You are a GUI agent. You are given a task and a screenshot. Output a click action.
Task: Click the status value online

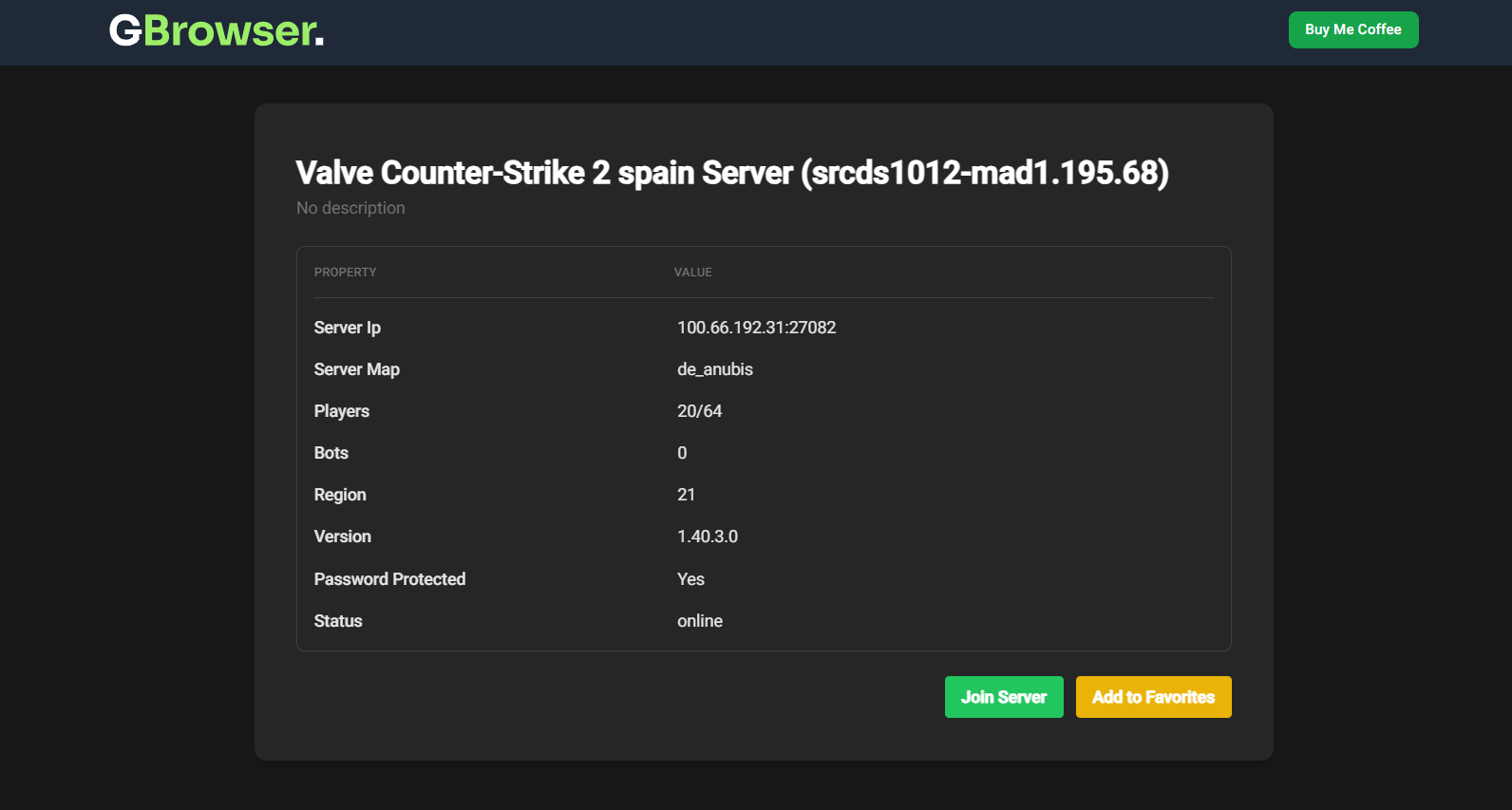pyautogui.click(x=700, y=621)
